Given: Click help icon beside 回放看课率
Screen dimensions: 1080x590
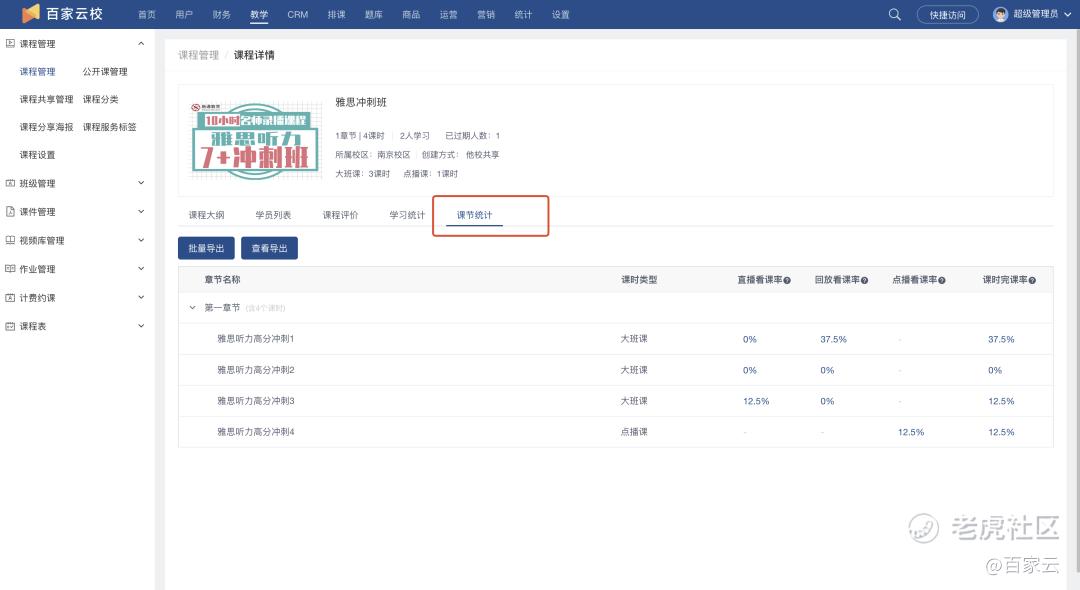Looking at the screenshot, I should click(x=864, y=280).
